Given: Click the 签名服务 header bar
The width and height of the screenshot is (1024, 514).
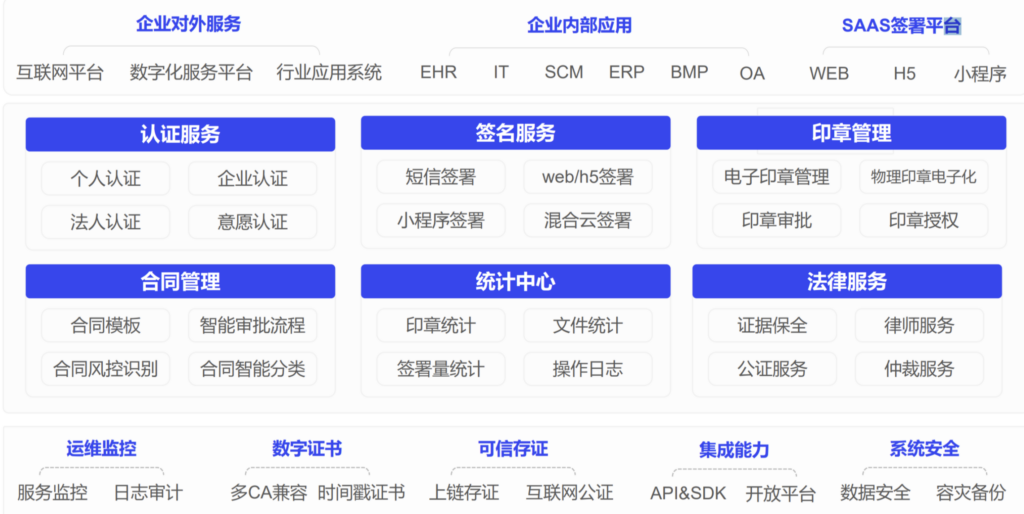Looking at the screenshot, I should pyautogui.click(x=515, y=133).
